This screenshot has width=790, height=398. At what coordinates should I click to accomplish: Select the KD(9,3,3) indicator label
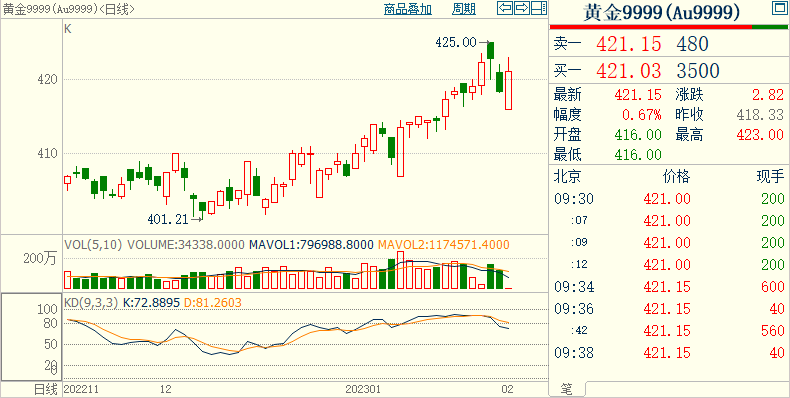coord(91,302)
